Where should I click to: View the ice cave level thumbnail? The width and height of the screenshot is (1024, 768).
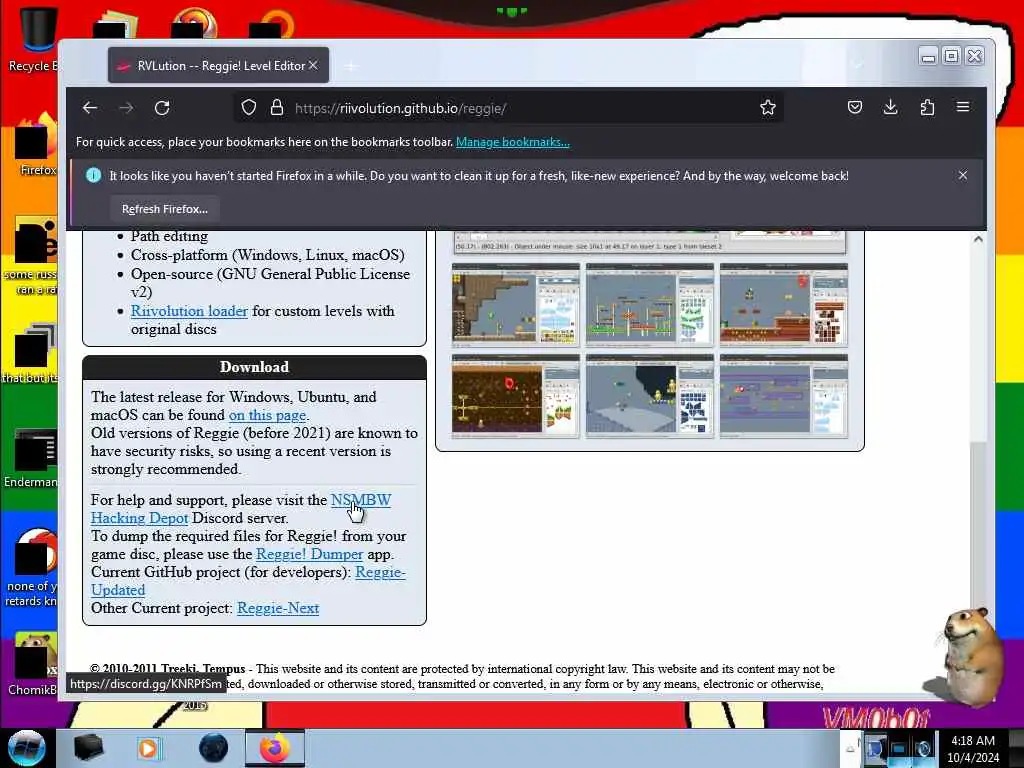pos(650,396)
